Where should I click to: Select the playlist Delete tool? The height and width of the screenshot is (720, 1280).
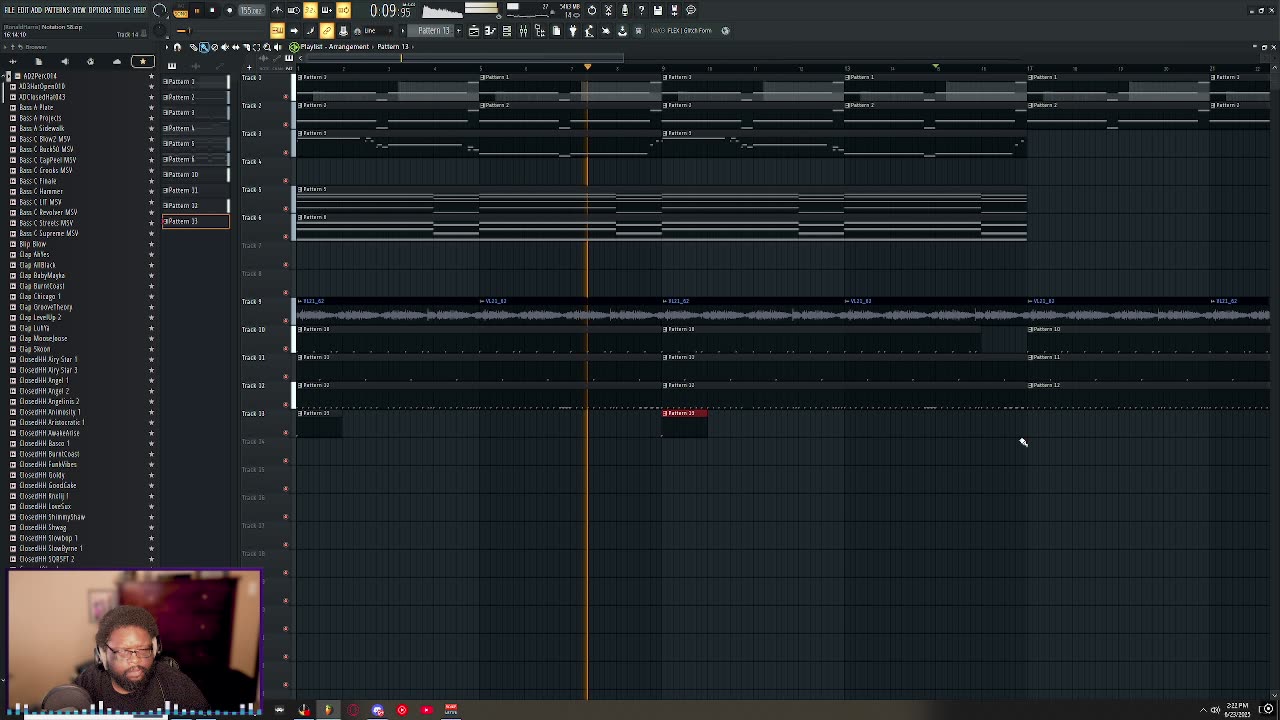point(214,47)
